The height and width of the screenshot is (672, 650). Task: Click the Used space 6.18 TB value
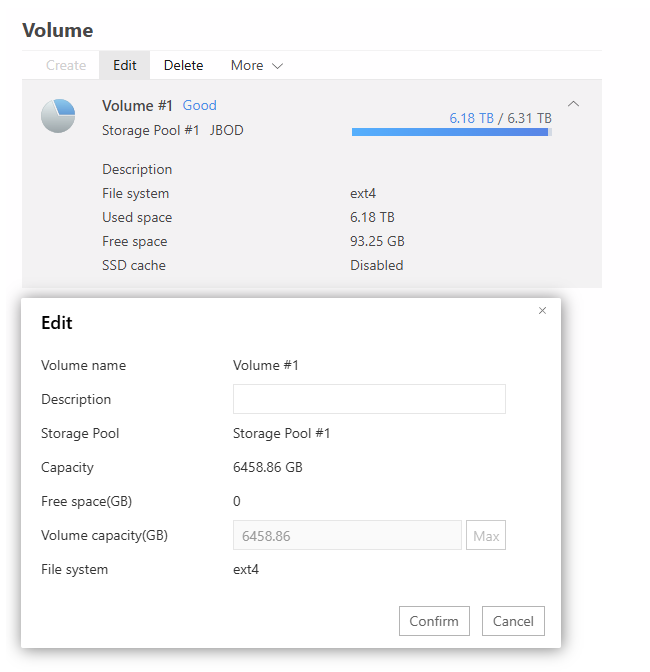pos(372,217)
